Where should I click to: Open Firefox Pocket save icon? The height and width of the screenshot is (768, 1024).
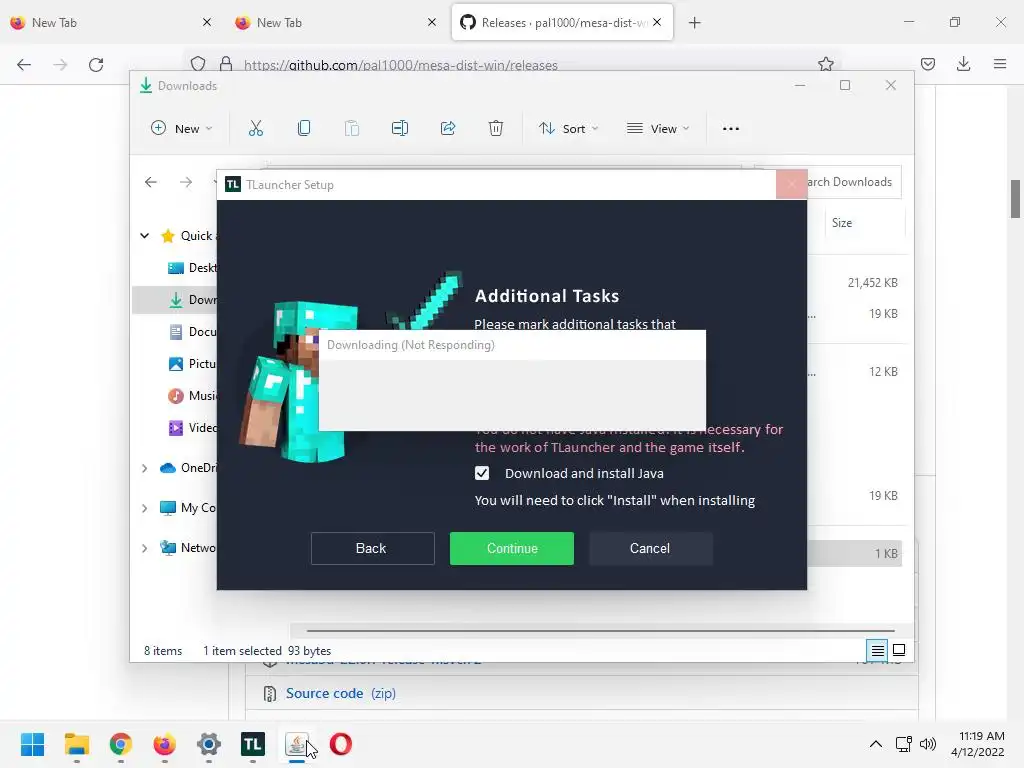(x=928, y=64)
